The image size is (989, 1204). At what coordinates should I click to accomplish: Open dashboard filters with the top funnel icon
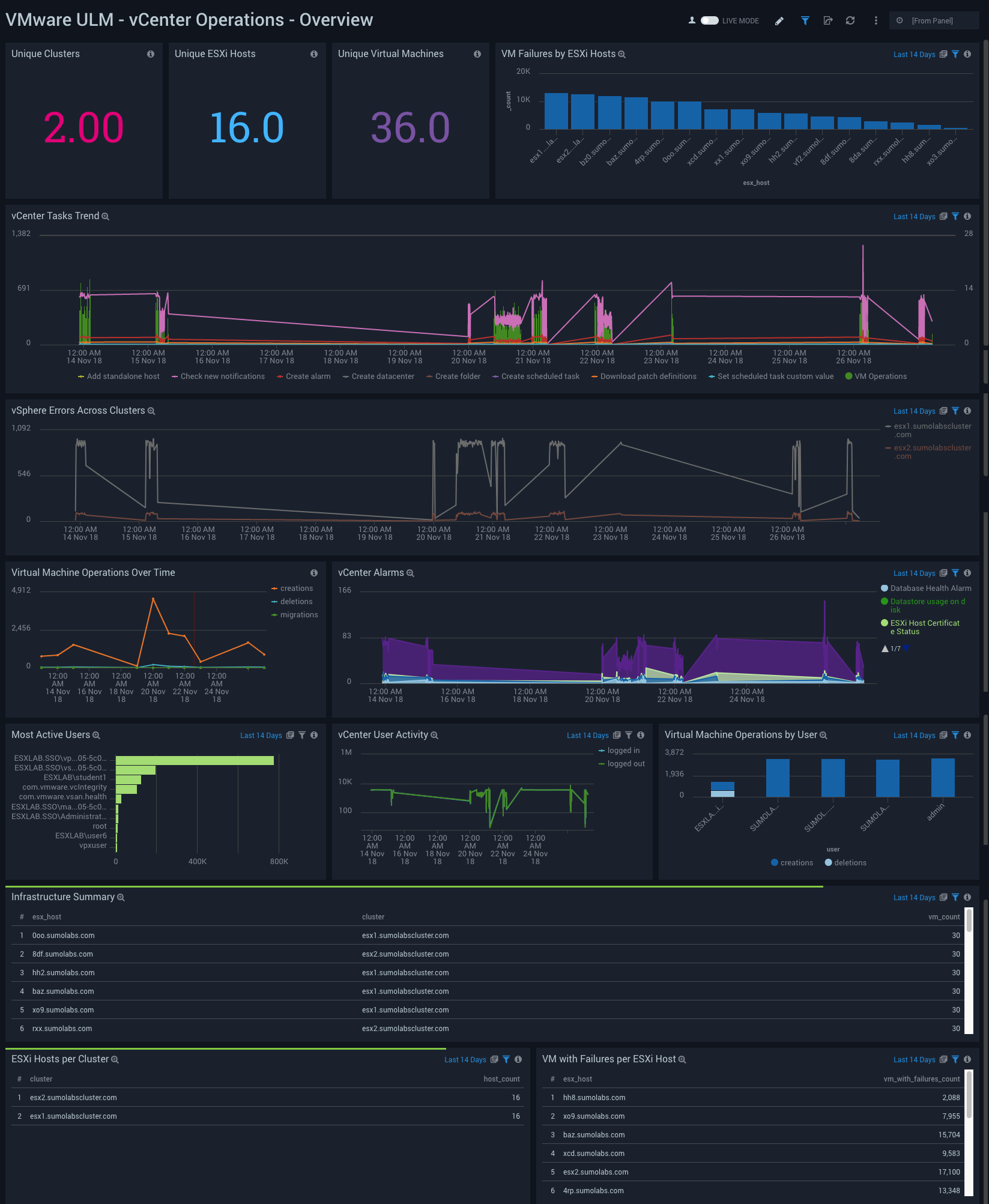point(805,21)
